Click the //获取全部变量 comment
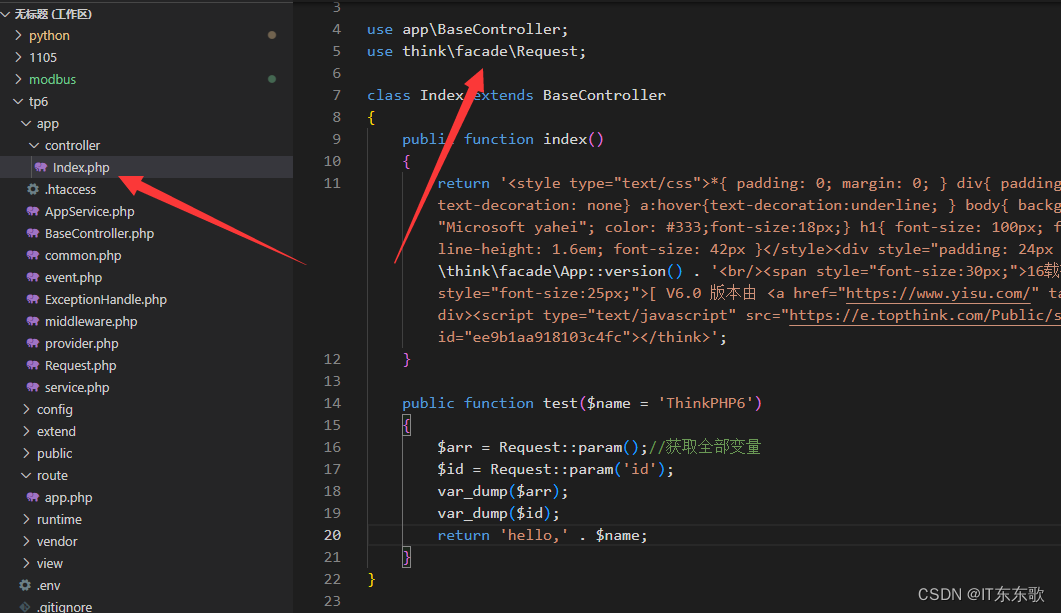The height and width of the screenshot is (613, 1061). [704, 447]
